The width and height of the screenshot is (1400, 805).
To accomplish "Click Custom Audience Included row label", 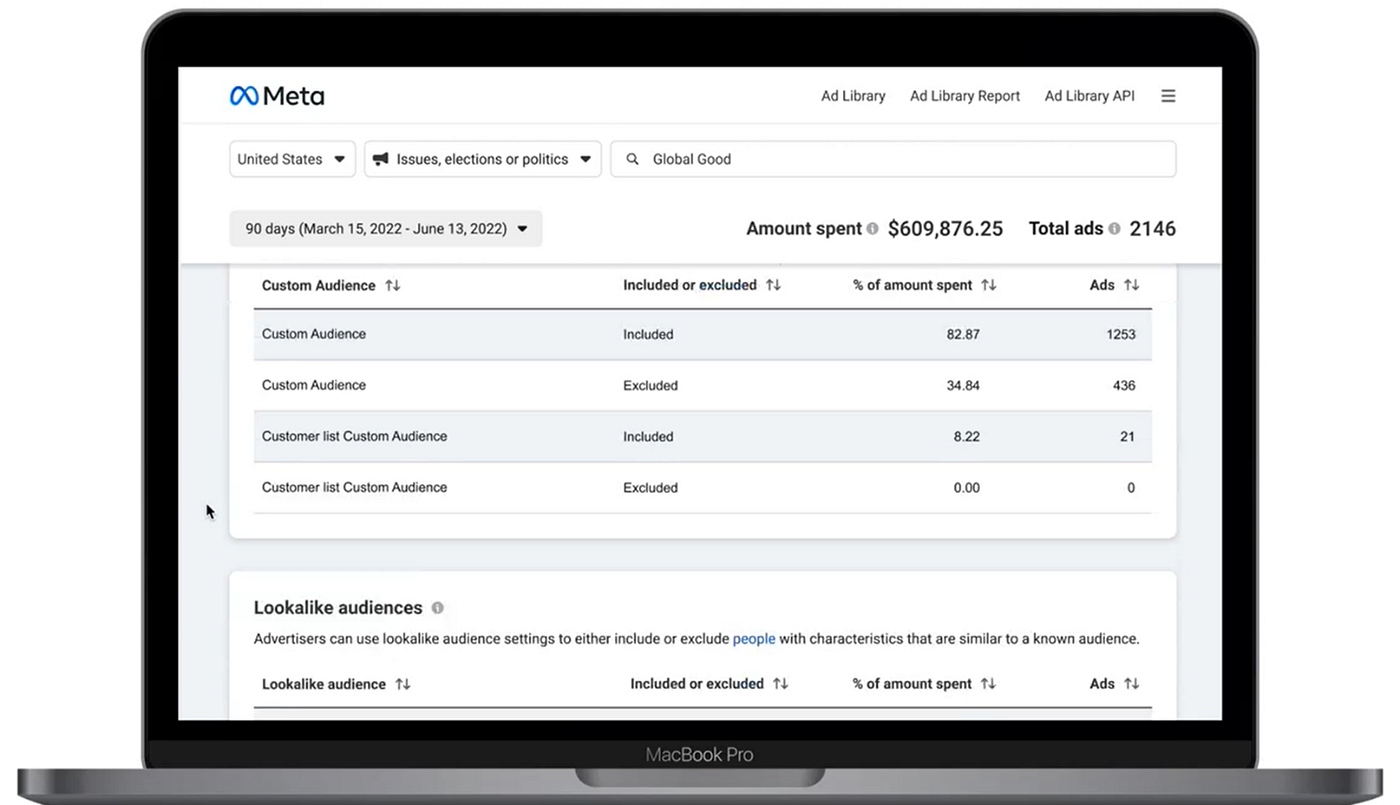I will click(x=314, y=334).
